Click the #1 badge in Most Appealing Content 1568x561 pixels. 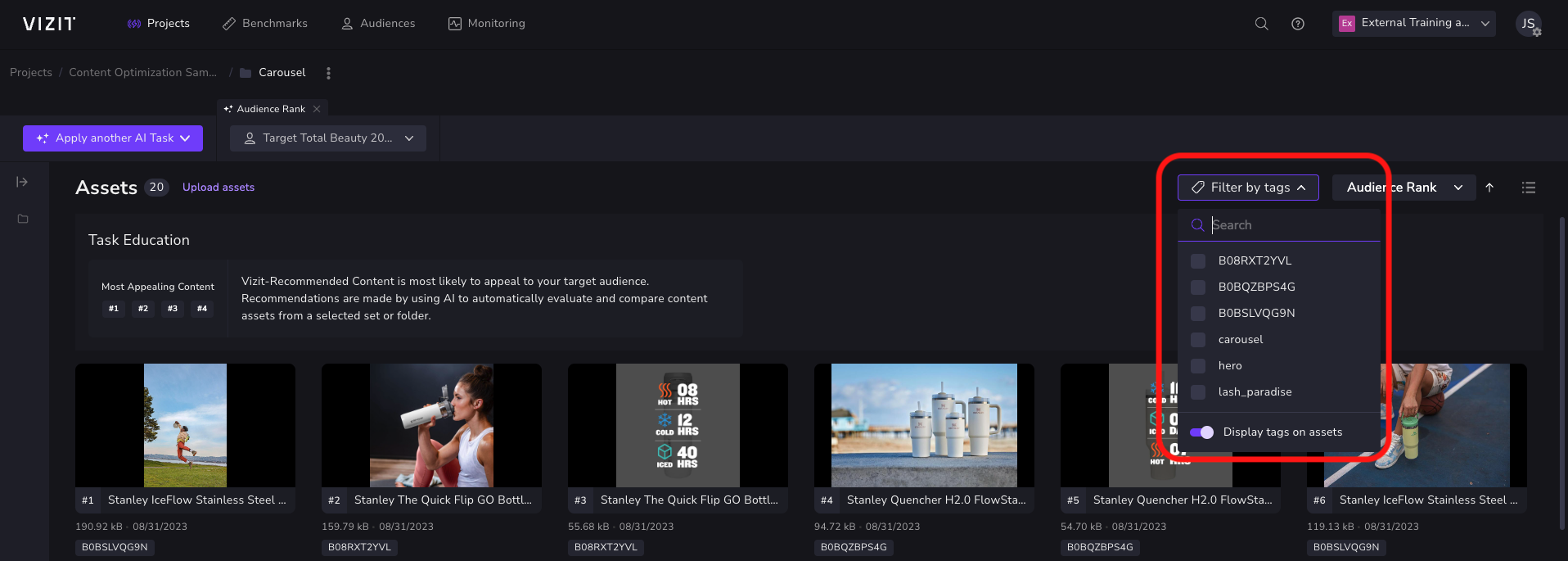pyautogui.click(x=114, y=309)
